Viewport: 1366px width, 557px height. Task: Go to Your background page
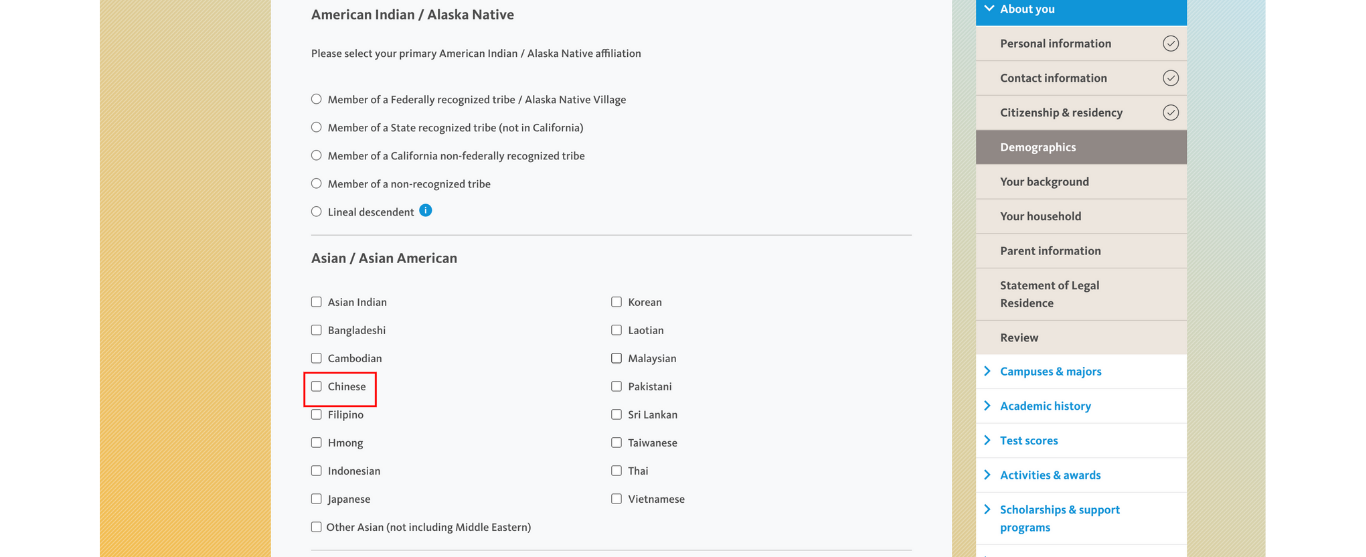[1081, 182]
